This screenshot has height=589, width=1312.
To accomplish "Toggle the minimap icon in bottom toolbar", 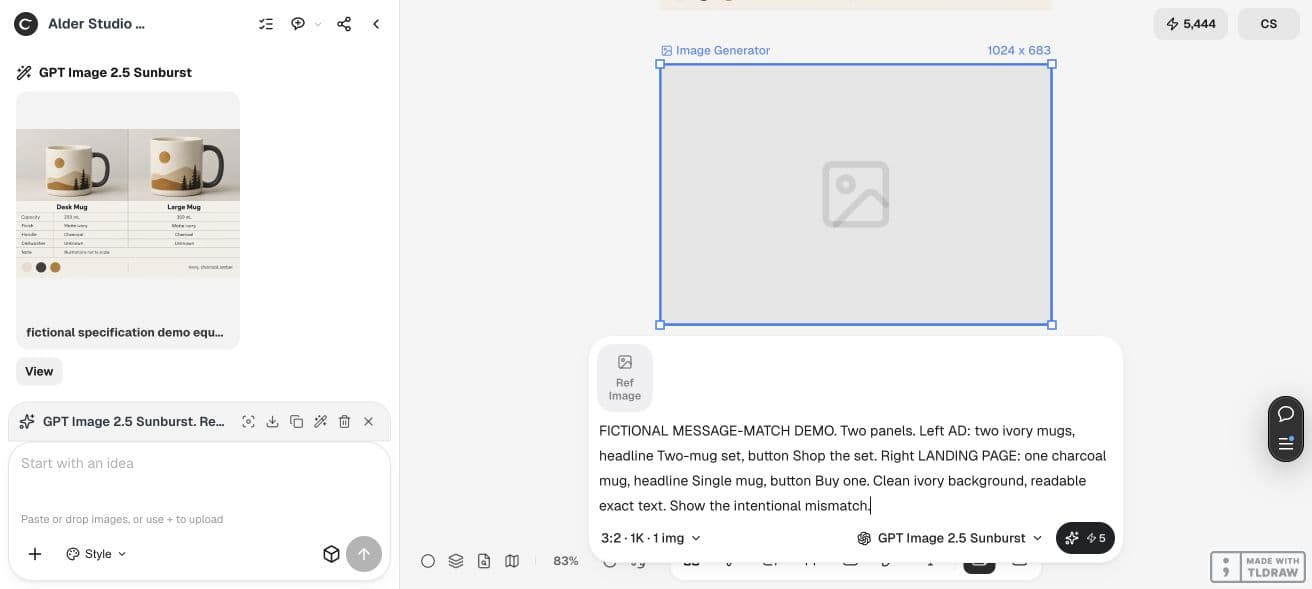I will pos(512,561).
